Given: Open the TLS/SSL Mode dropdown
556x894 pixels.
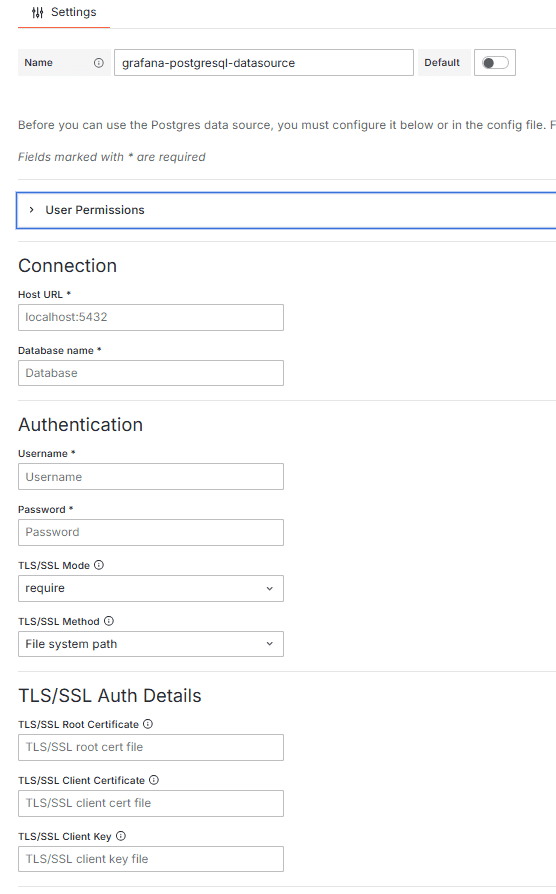Looking at the screenshot, I should (151, 588).
